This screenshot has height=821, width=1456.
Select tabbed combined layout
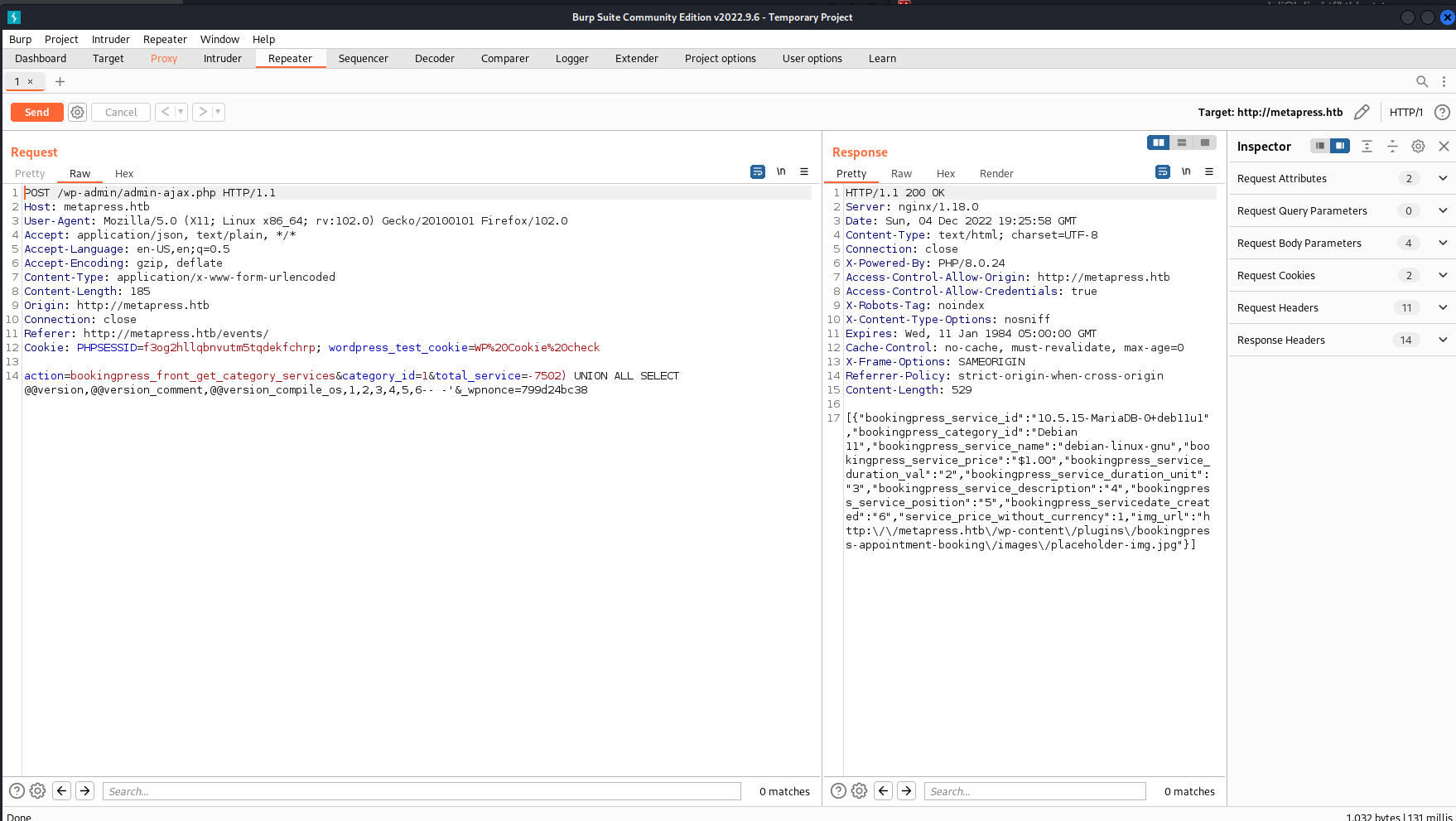(1205, 142)
